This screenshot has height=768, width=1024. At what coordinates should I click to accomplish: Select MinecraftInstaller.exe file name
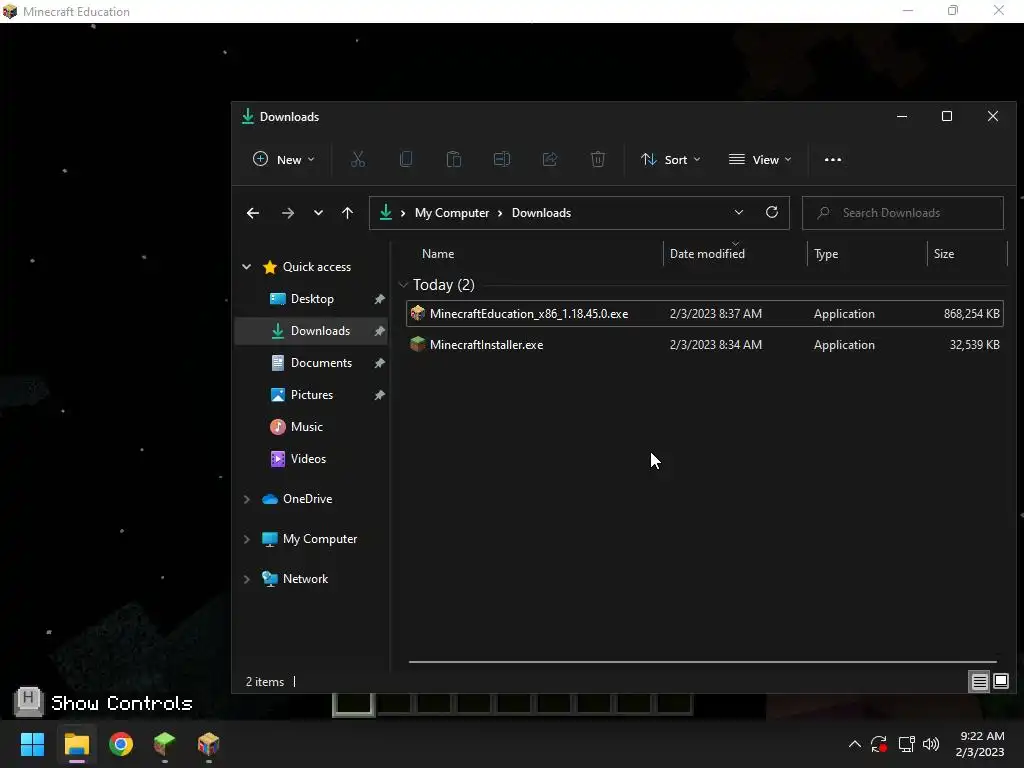click(x=487, y=345)
